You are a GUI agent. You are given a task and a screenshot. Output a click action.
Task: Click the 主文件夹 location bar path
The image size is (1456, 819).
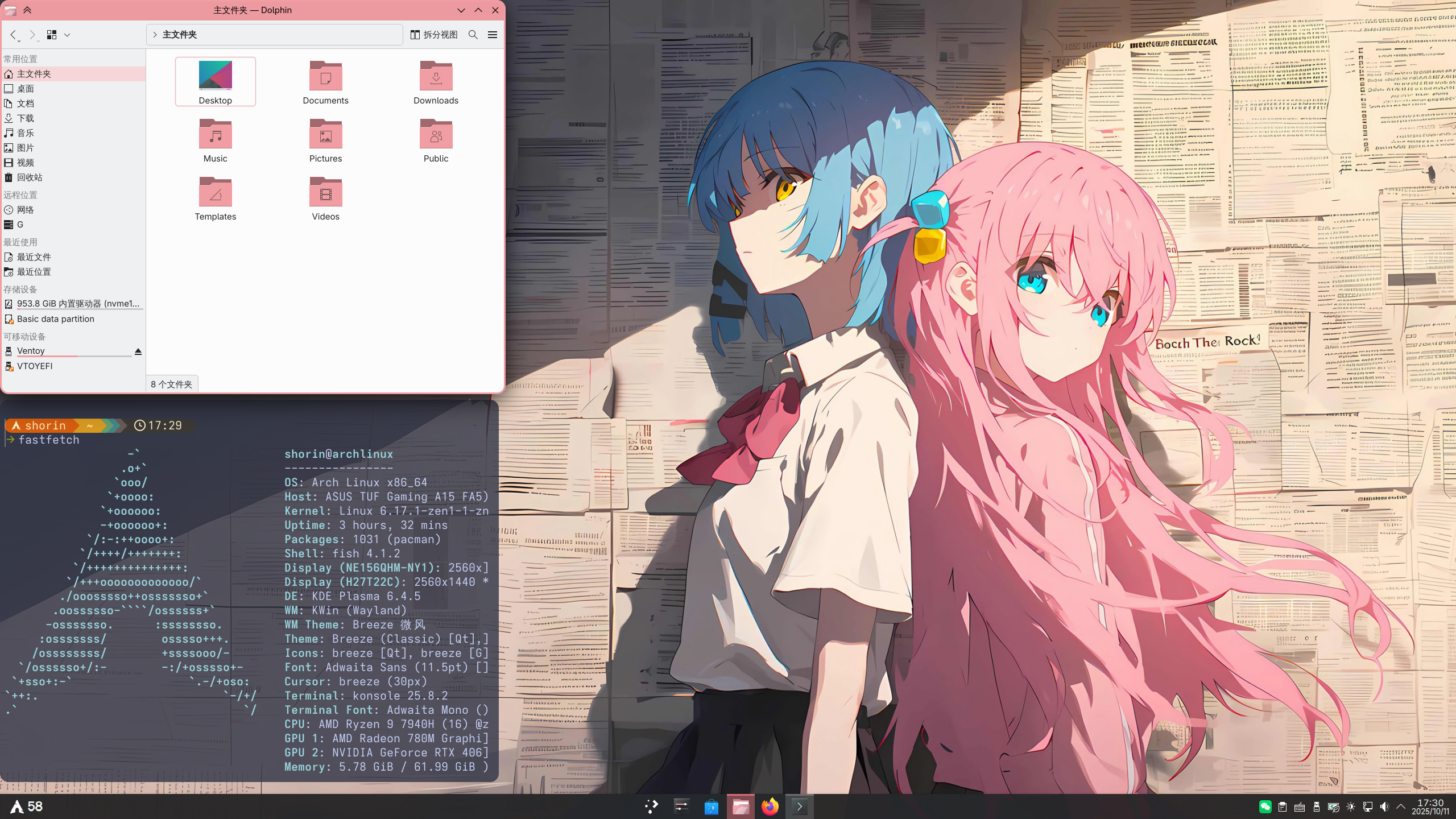point(180,35)
